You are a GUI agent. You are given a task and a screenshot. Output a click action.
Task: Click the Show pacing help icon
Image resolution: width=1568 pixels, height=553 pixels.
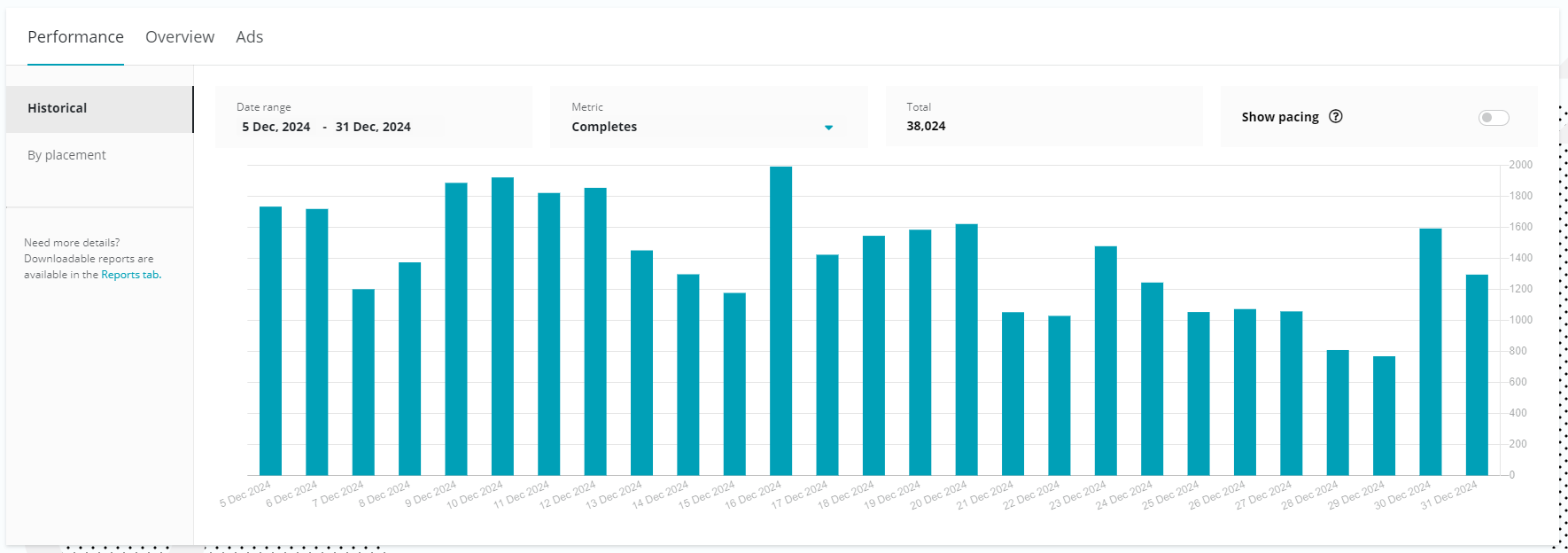point(1336,116)
